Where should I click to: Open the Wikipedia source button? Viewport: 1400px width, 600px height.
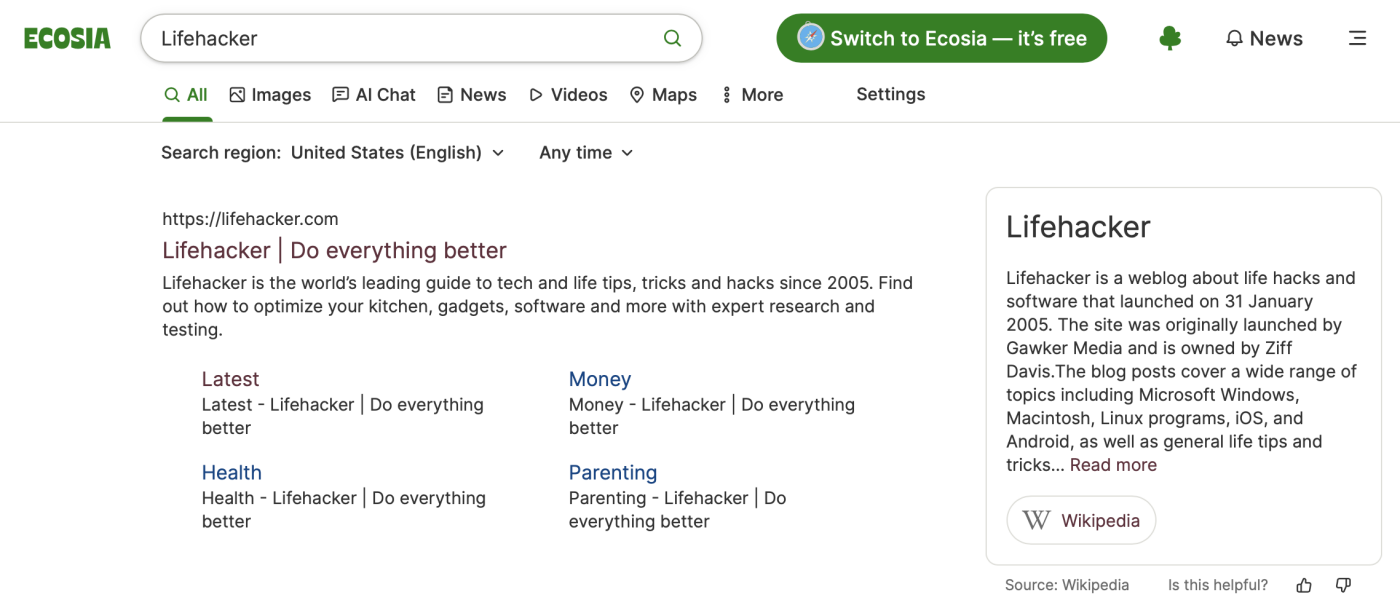pos(1081,520)
